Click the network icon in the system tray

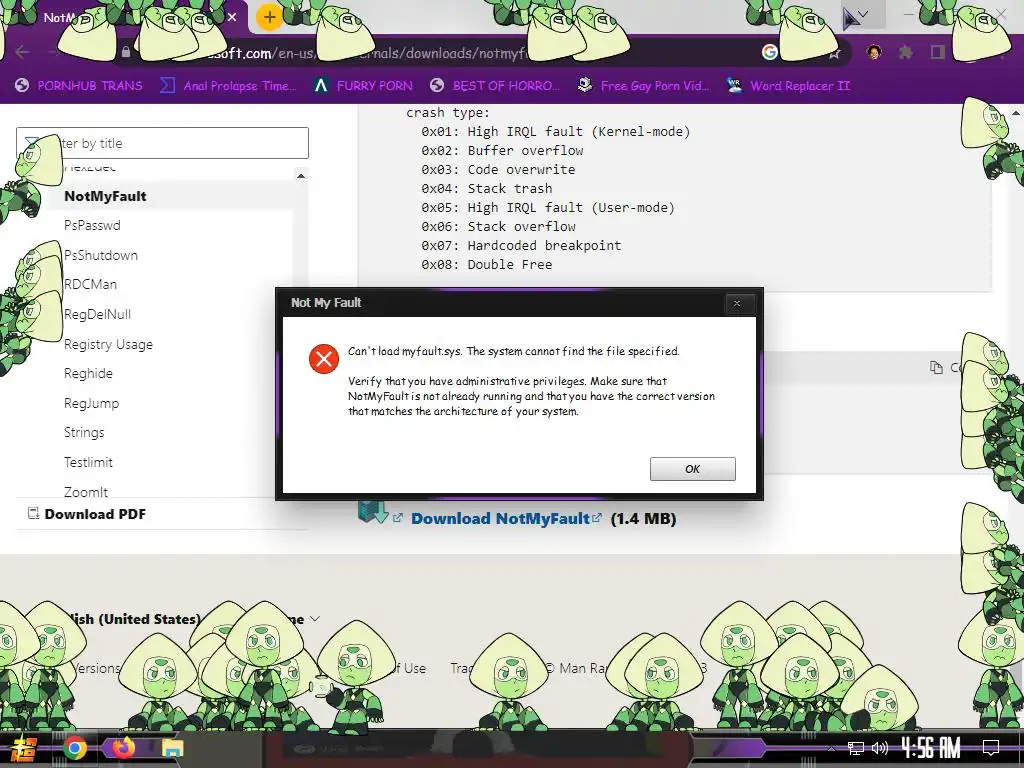coord(855,748)
